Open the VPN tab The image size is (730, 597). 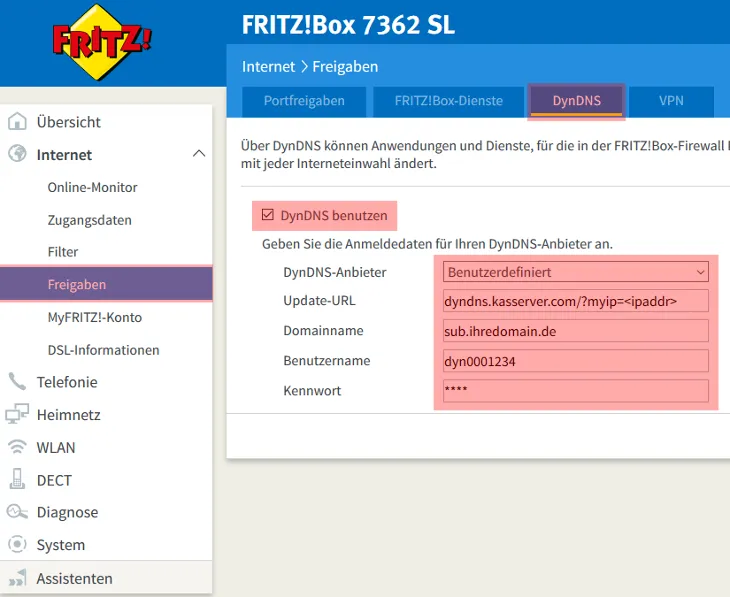[671, 101]
